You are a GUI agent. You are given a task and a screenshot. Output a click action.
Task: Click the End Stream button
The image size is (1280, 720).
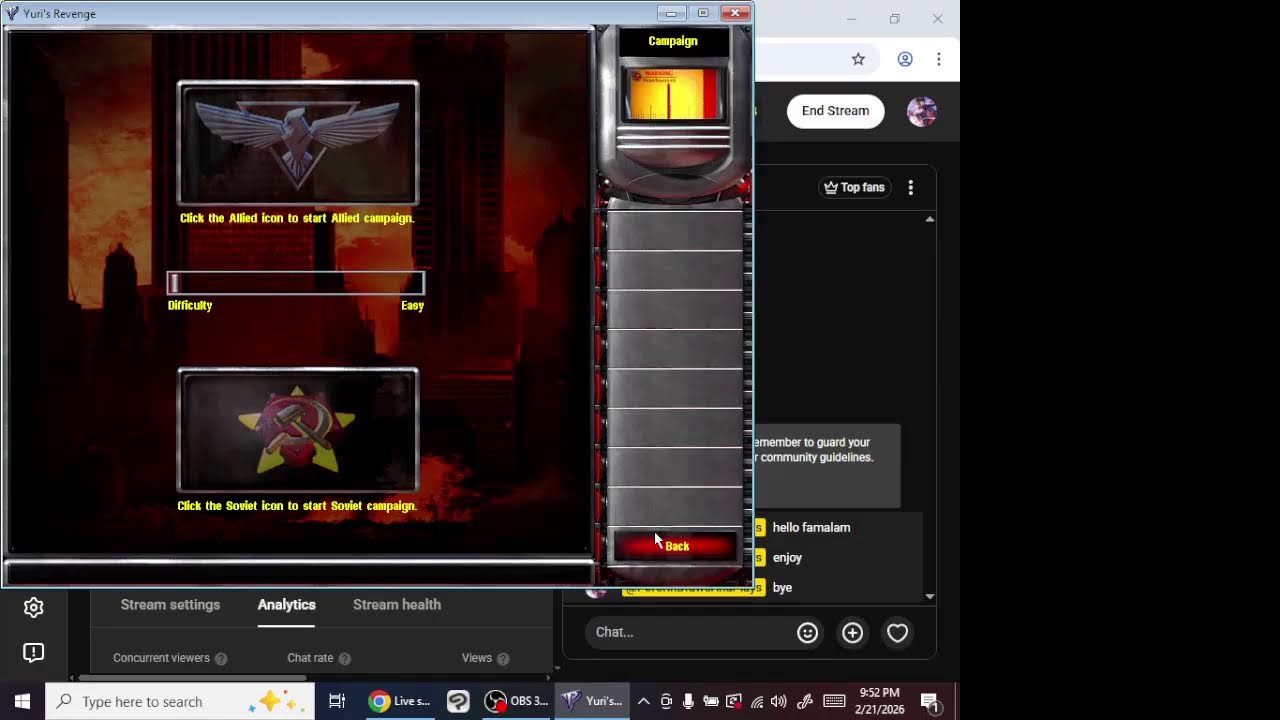point(835,111)
